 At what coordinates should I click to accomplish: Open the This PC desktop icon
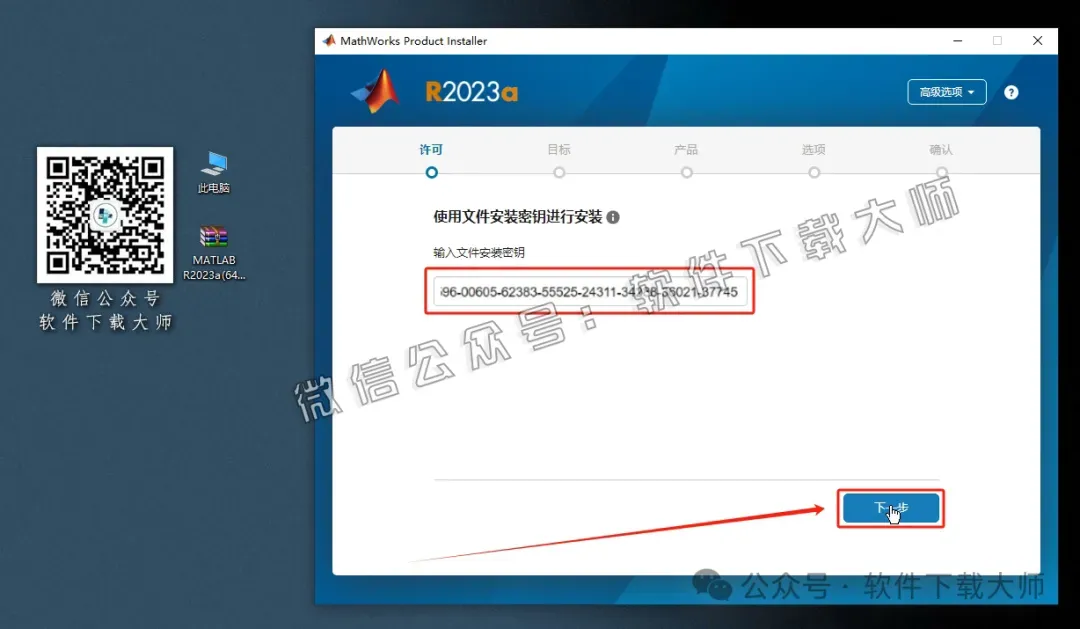[x=214, y=172]
